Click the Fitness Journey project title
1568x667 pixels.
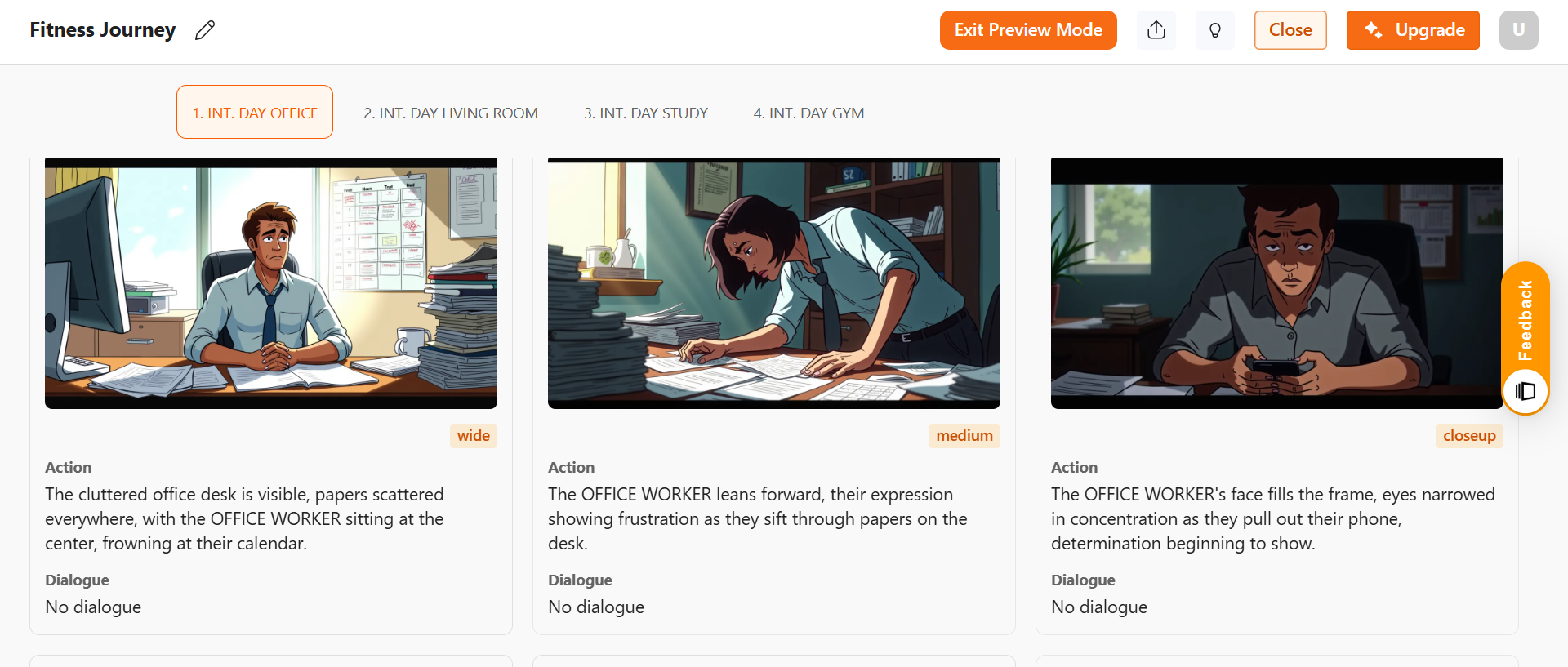103,30
